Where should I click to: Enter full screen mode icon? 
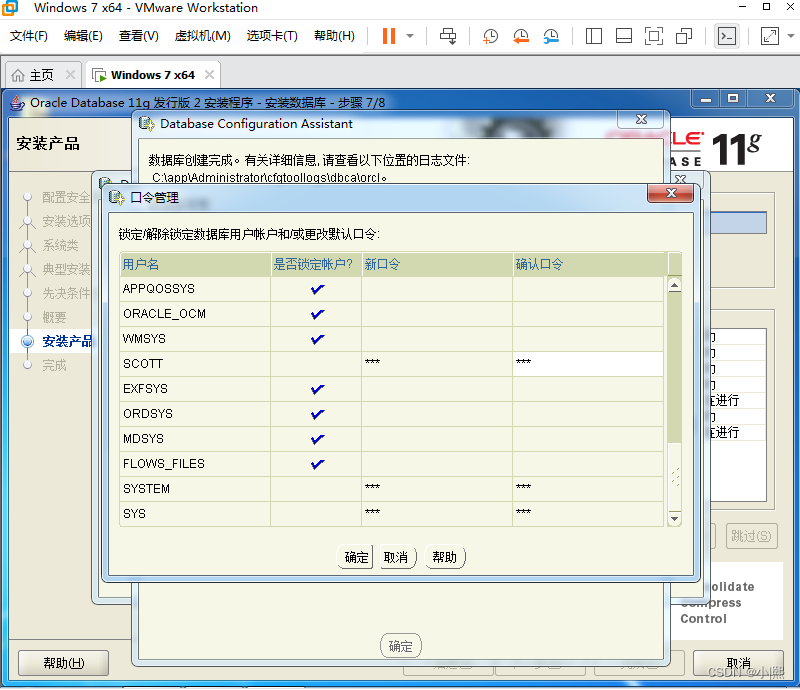click(654, 36)
